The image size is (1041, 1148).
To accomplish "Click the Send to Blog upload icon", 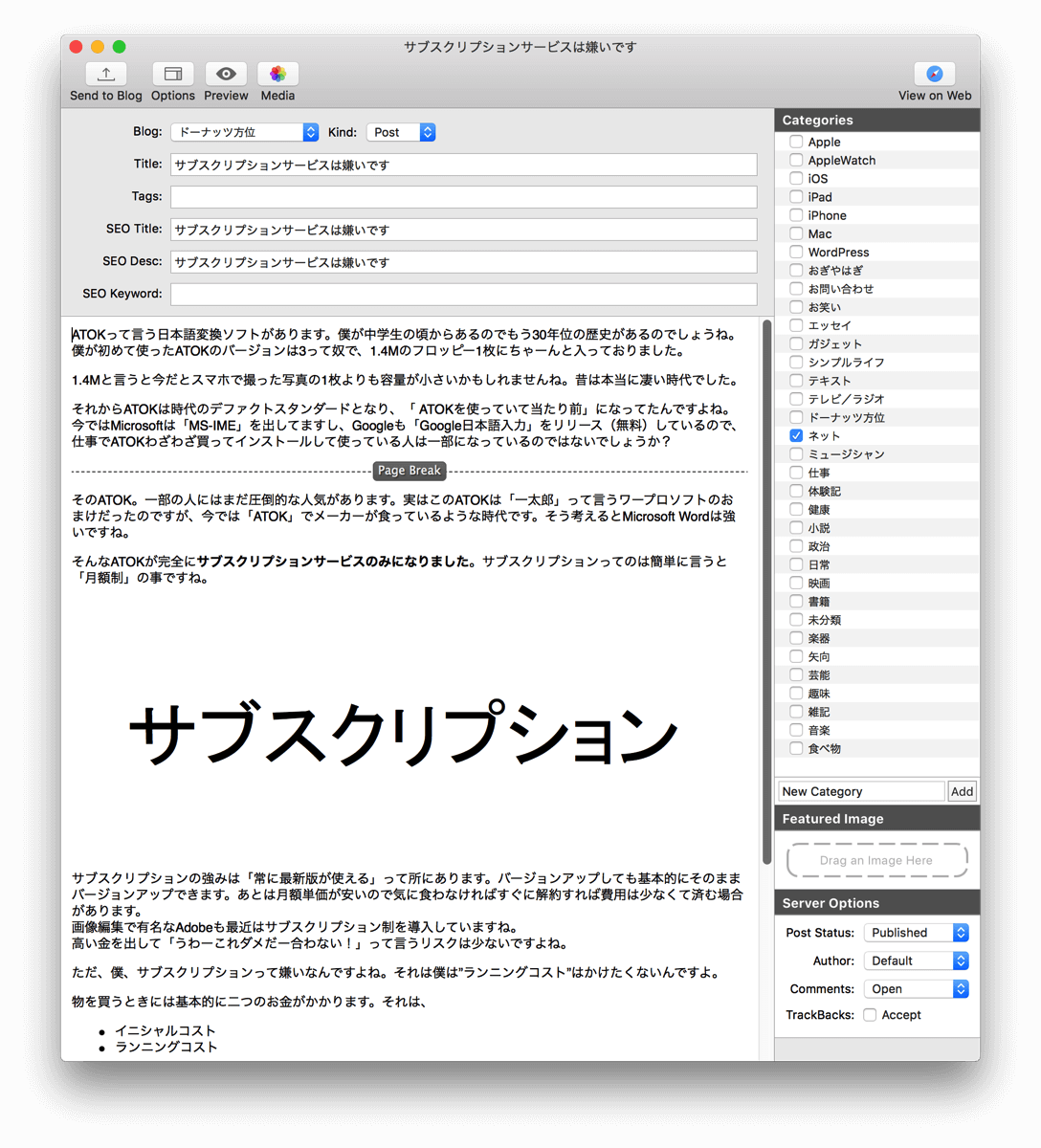I will point(106,74).
